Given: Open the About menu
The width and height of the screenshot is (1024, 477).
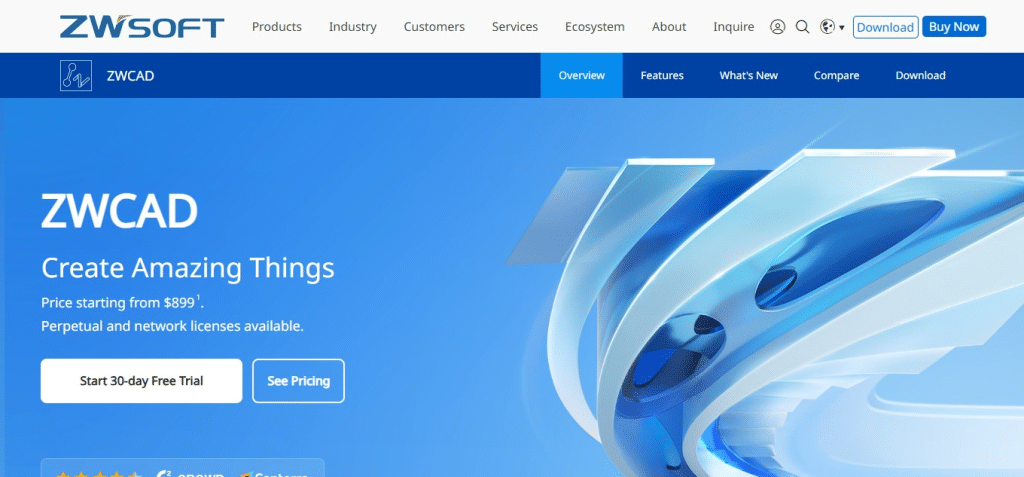Looking at the screenshot, I should coord(669,27).
